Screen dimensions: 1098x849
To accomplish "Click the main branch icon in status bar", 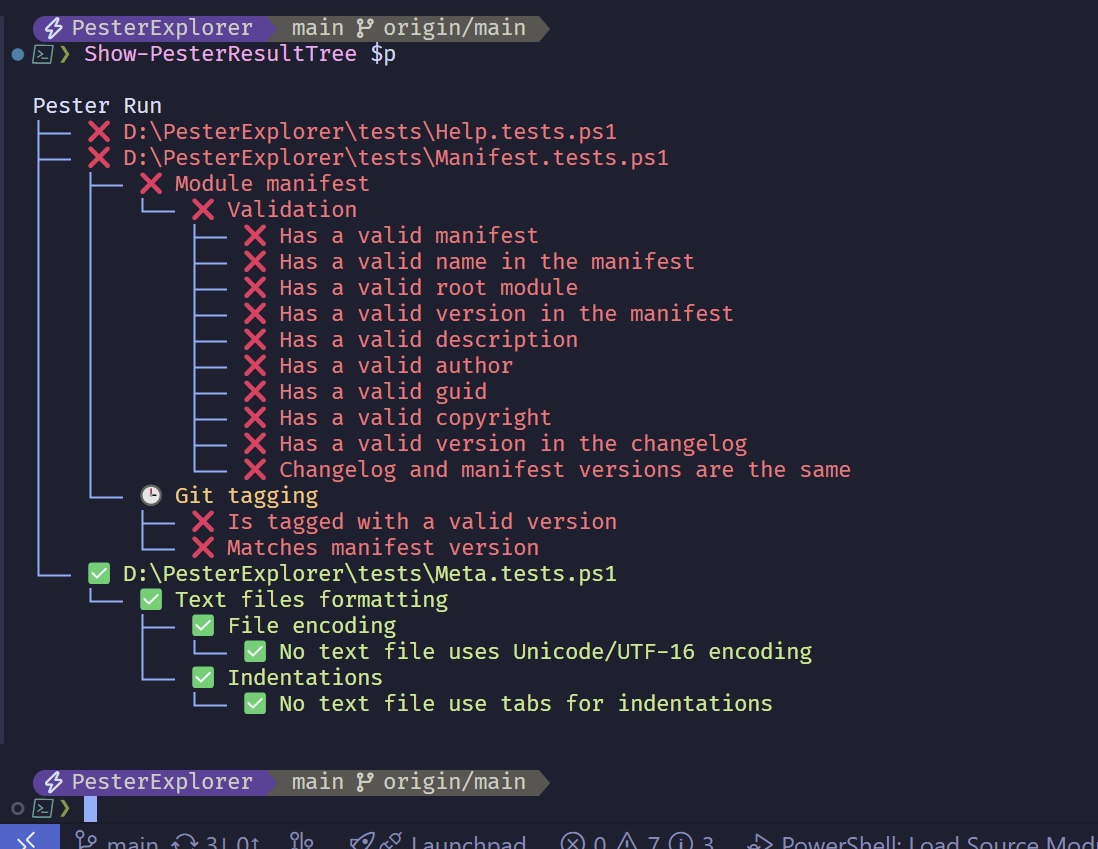I will tap(85, 840).
